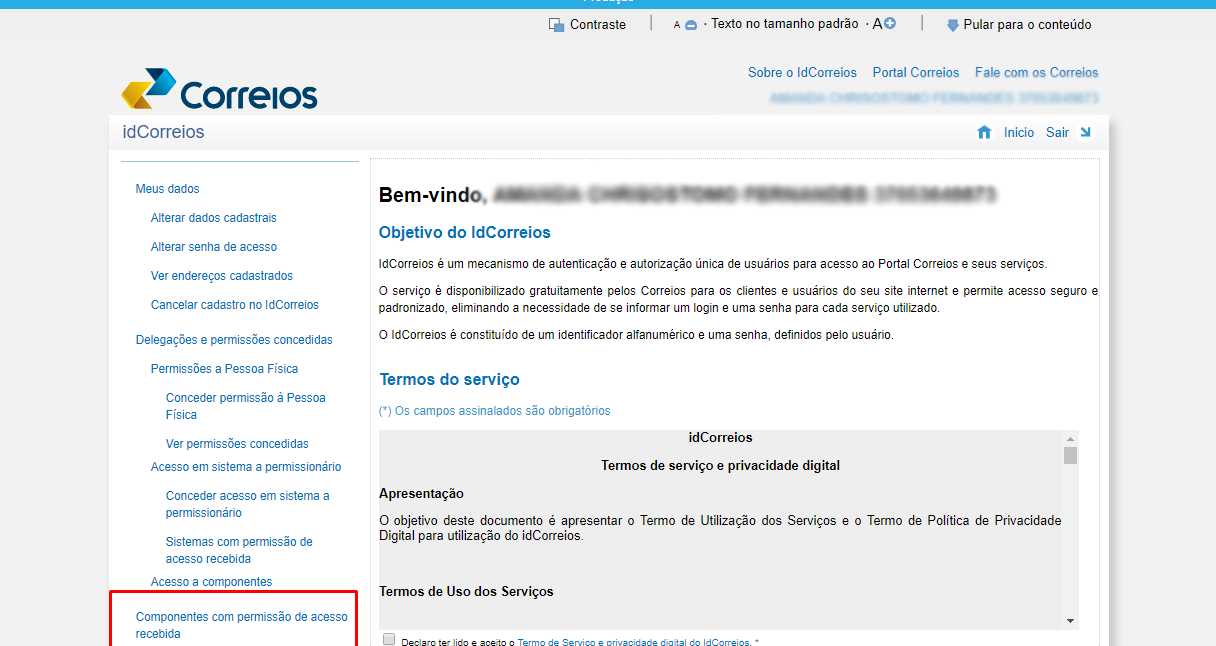
Task: Open Delegações e permissões concedidas
Action: pyautogui.click(x=234, y=339)
